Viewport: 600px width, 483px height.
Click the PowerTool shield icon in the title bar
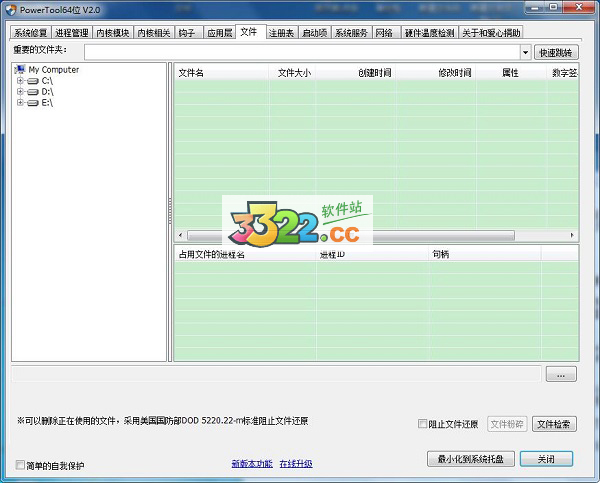[11, 10]
